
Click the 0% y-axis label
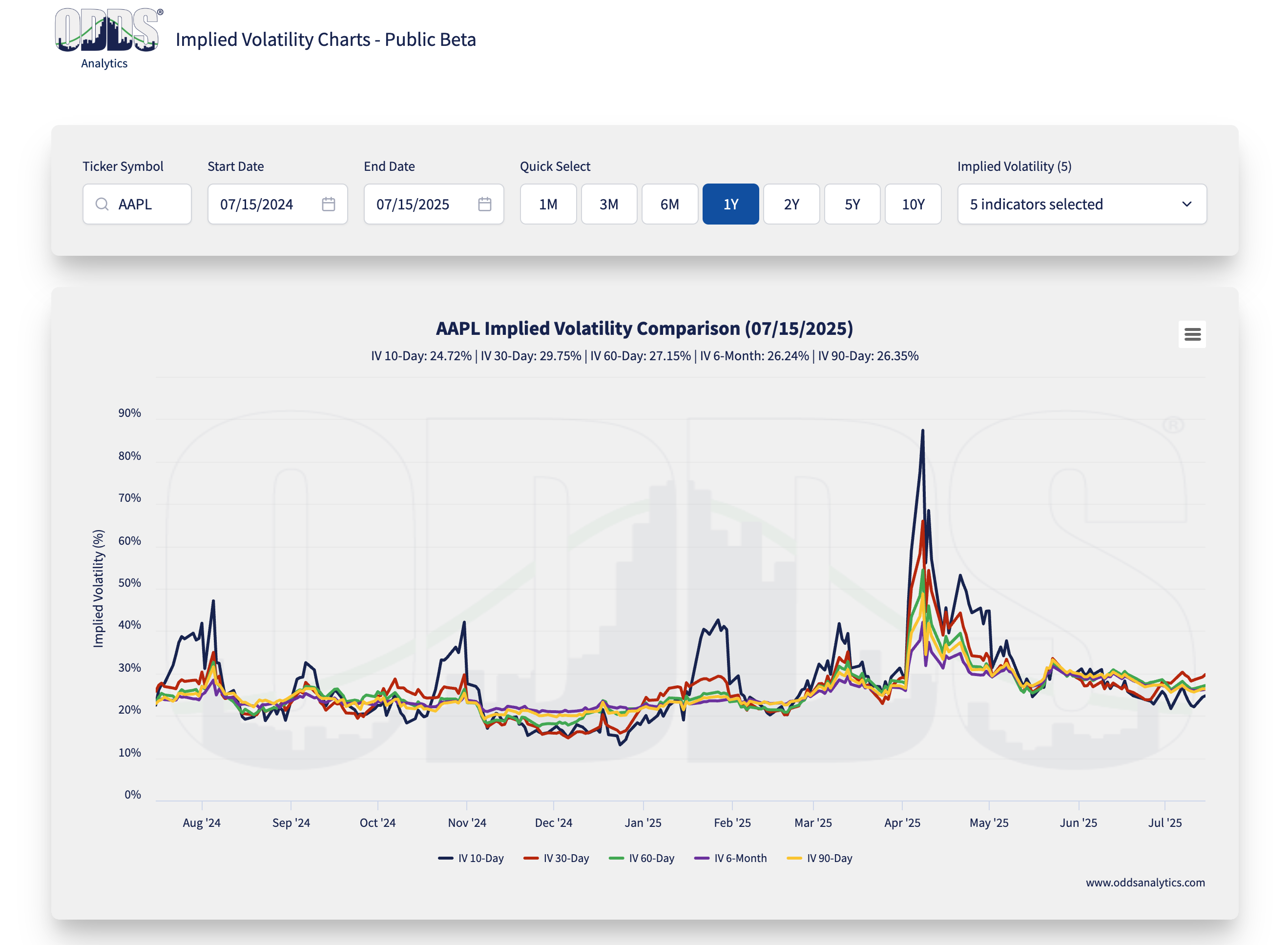[133, 795]
